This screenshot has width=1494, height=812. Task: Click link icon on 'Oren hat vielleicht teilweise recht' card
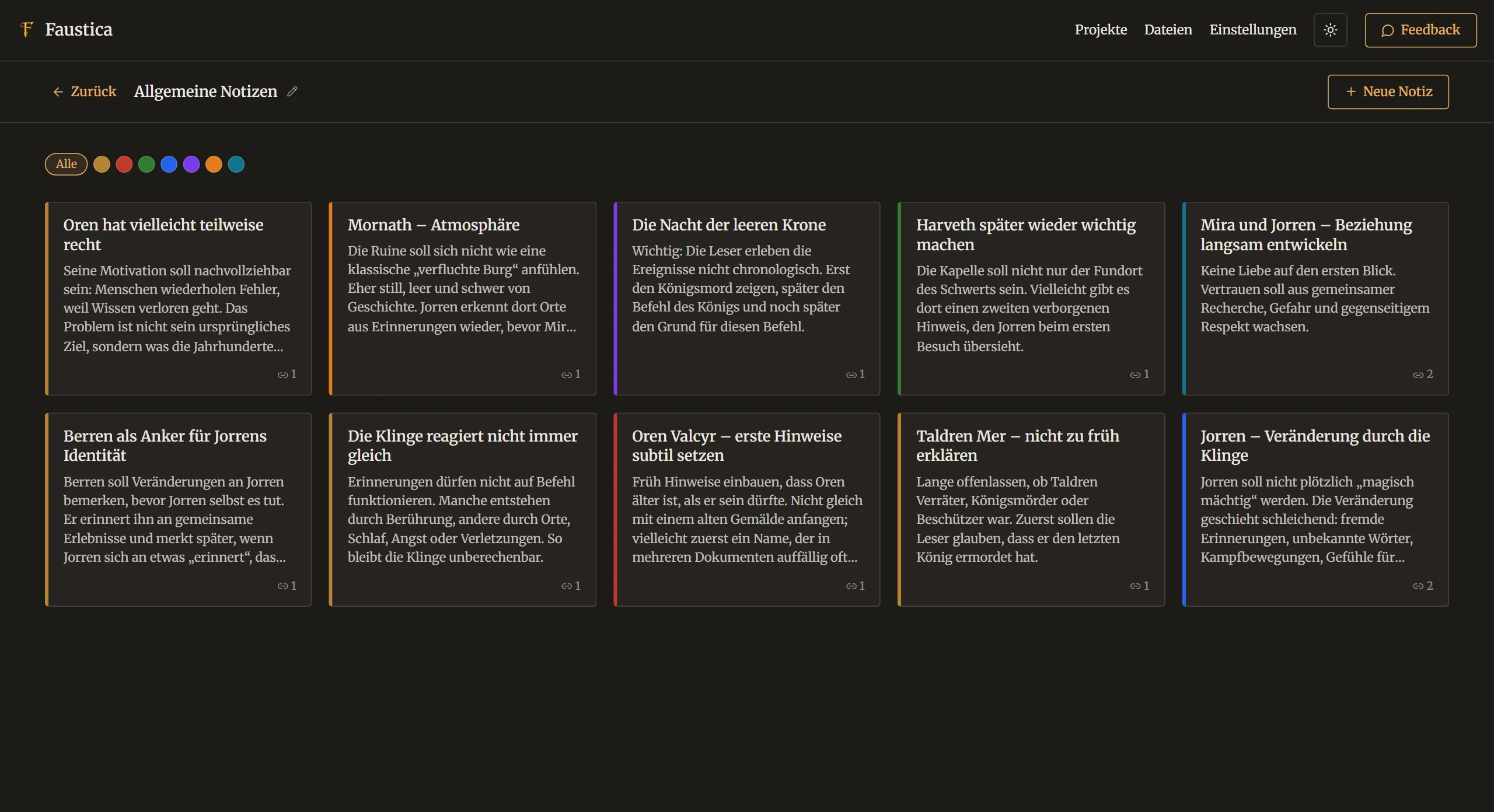(282, 374)
